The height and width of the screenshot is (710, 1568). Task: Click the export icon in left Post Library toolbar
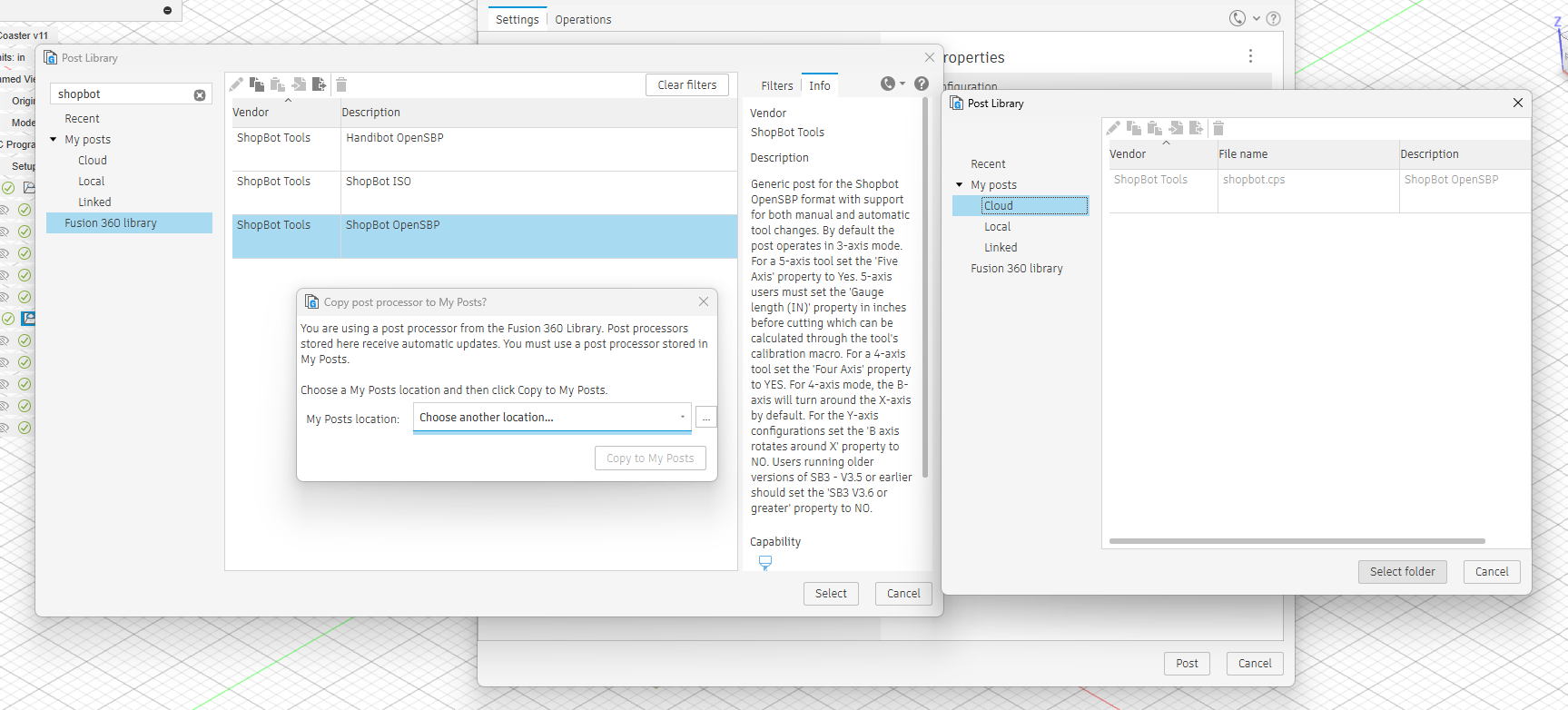pos(319,84)
